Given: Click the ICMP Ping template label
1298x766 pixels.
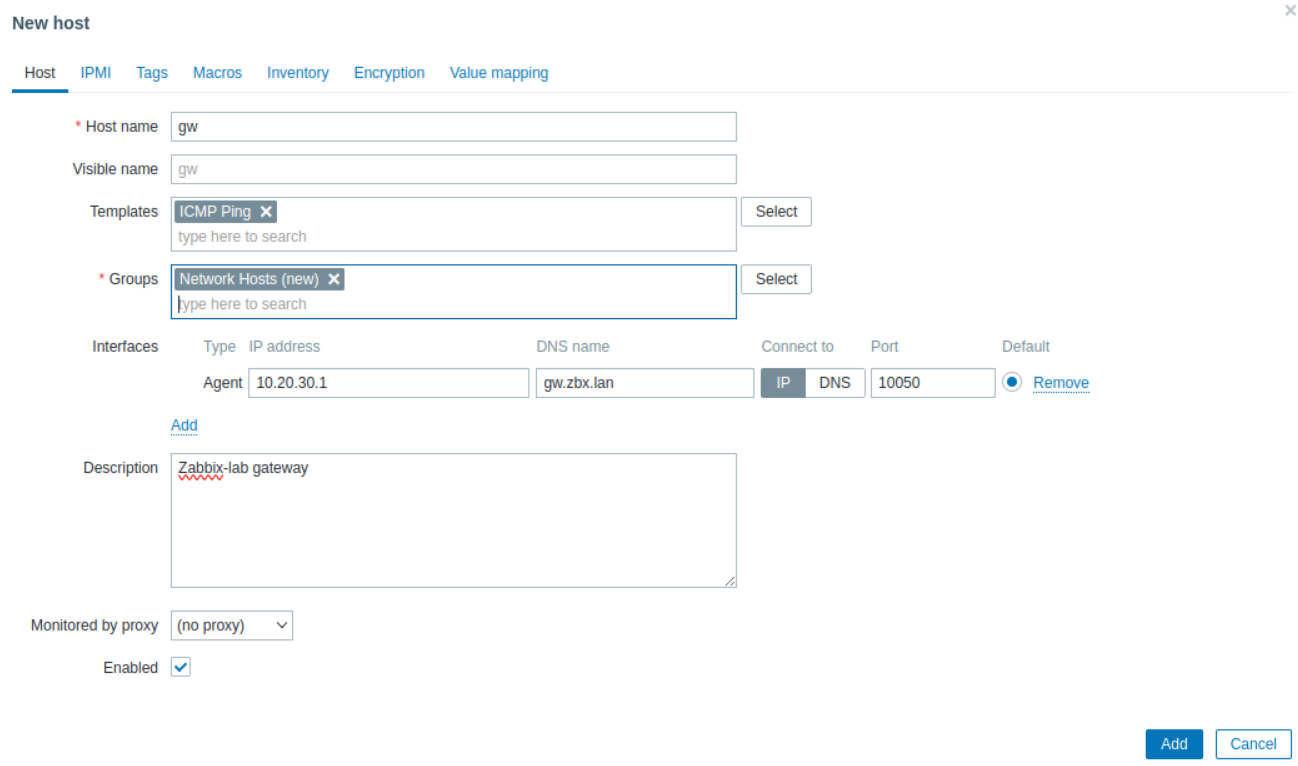Looking at the screenshot, I should pyautogui.click(x=215, y=211).
